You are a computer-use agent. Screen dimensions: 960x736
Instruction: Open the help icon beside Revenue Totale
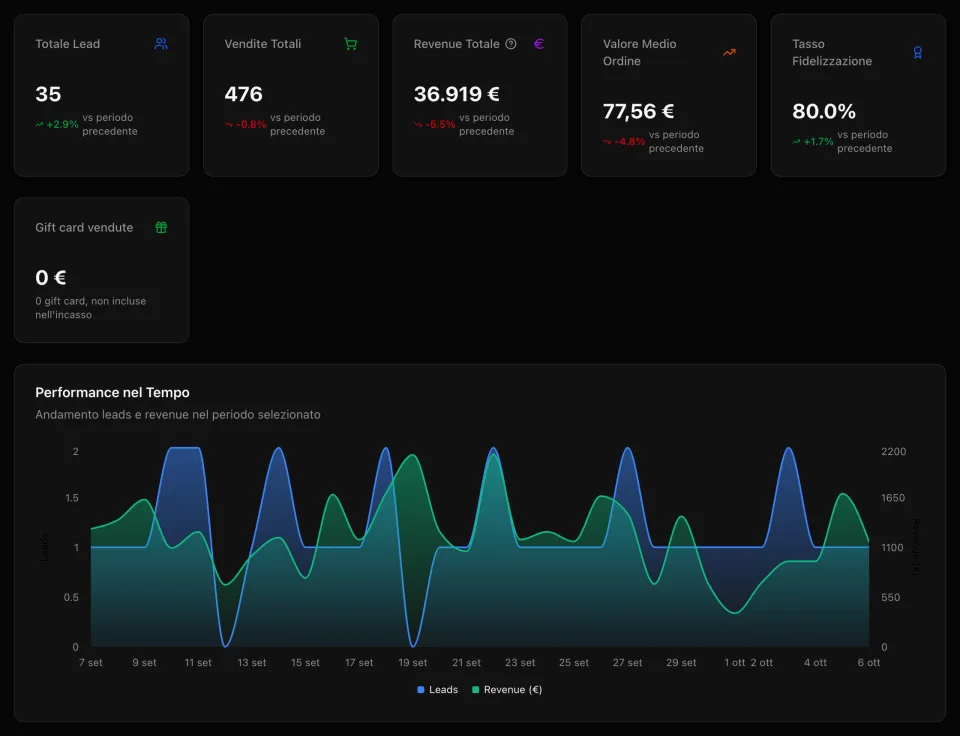pos(511,44)
